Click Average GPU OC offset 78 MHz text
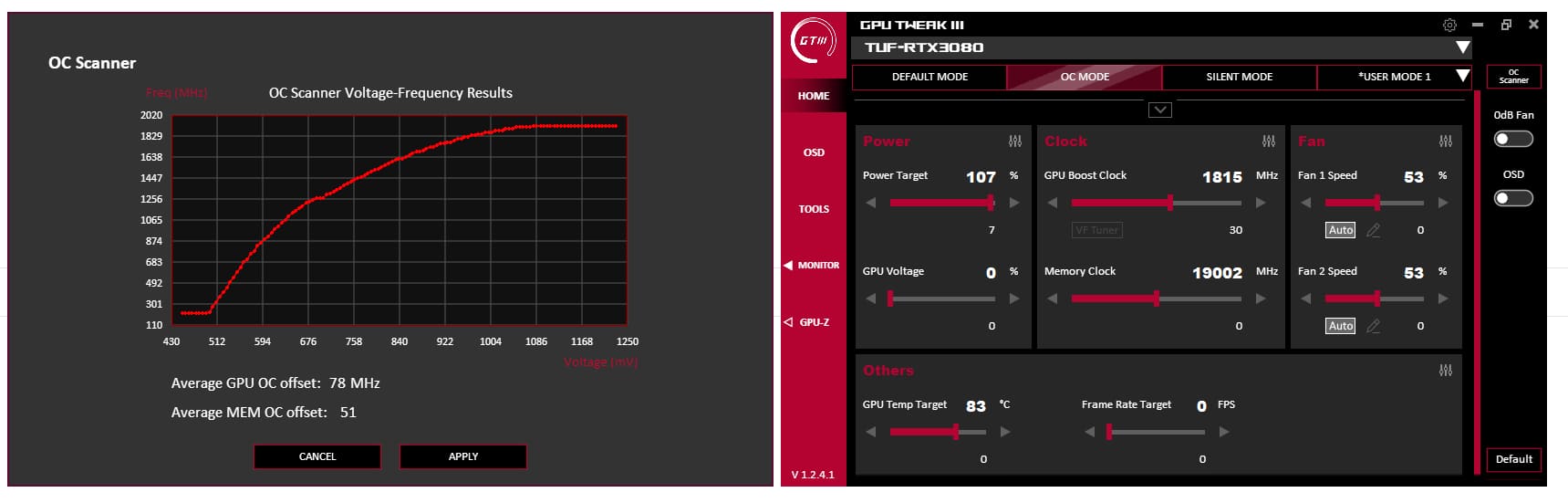 pyautogui.click(x=275, y=383)
